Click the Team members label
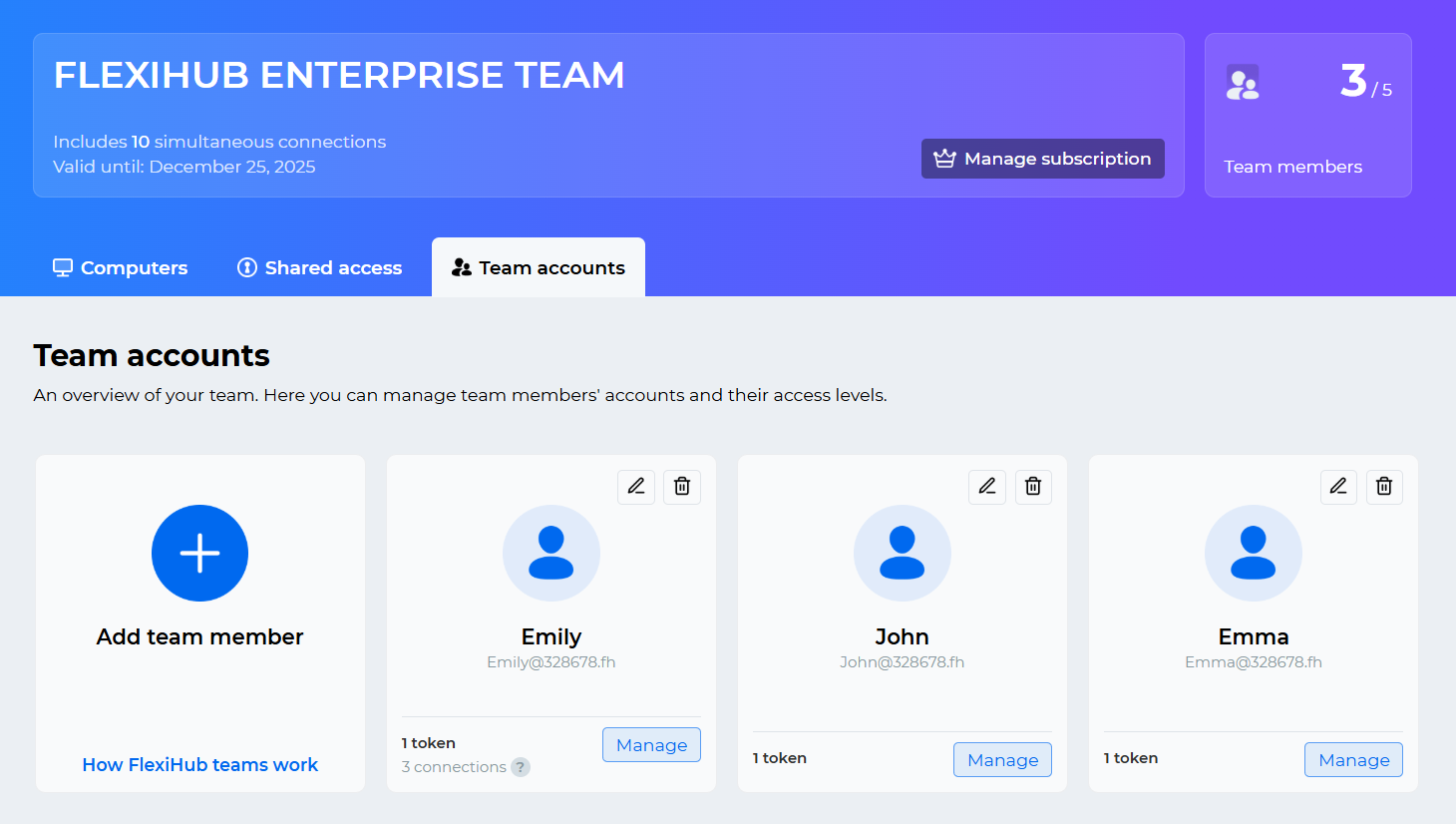The image size is (1456, 824). [x=1293, y=167]
